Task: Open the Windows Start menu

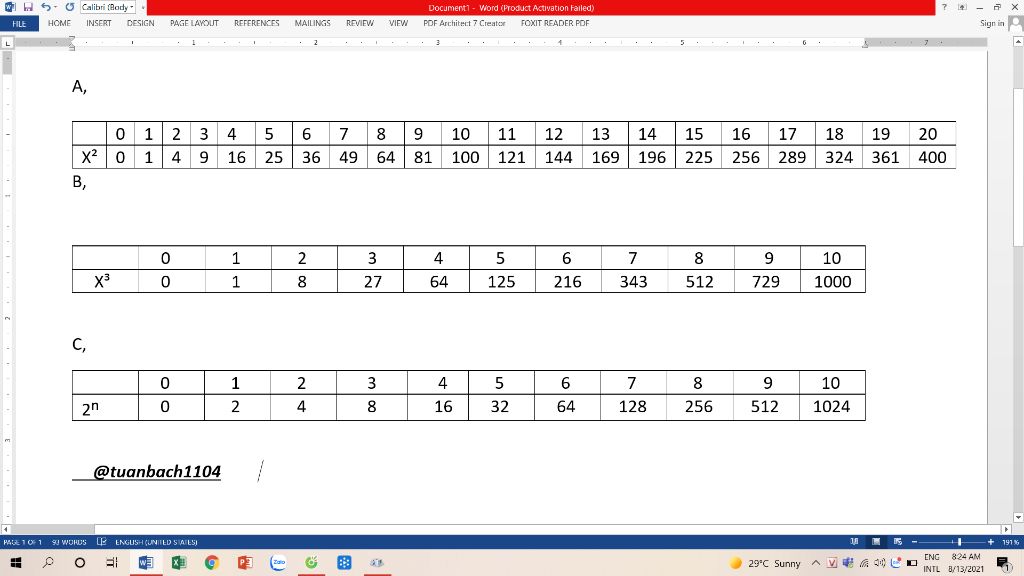Action: click(15, 562)
